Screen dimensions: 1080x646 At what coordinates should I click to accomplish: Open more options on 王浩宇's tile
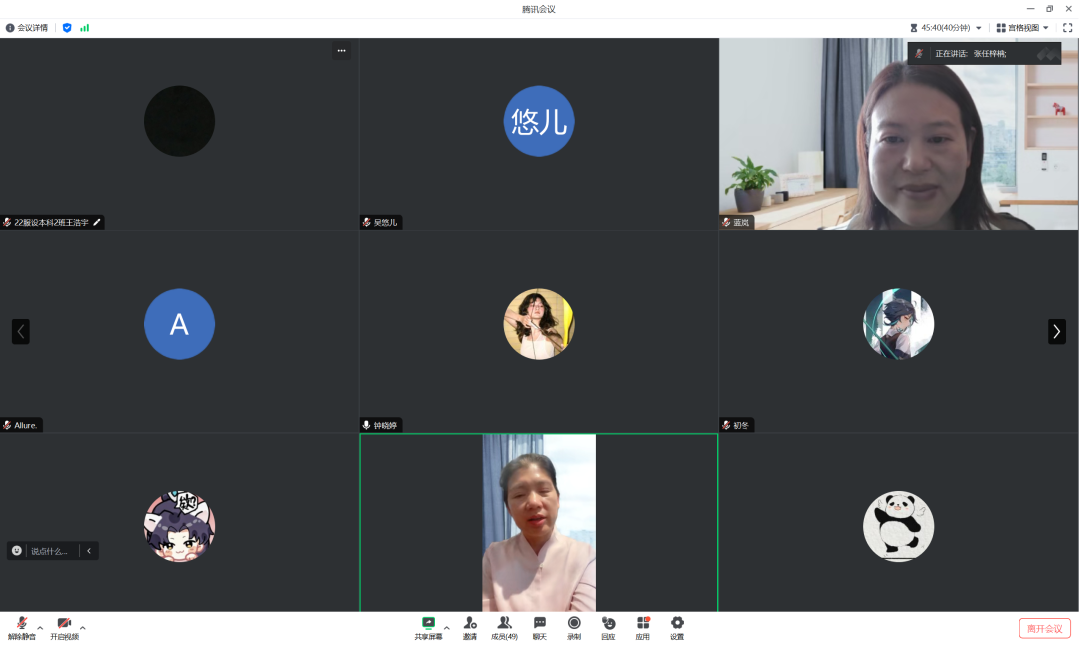[341, 51]
